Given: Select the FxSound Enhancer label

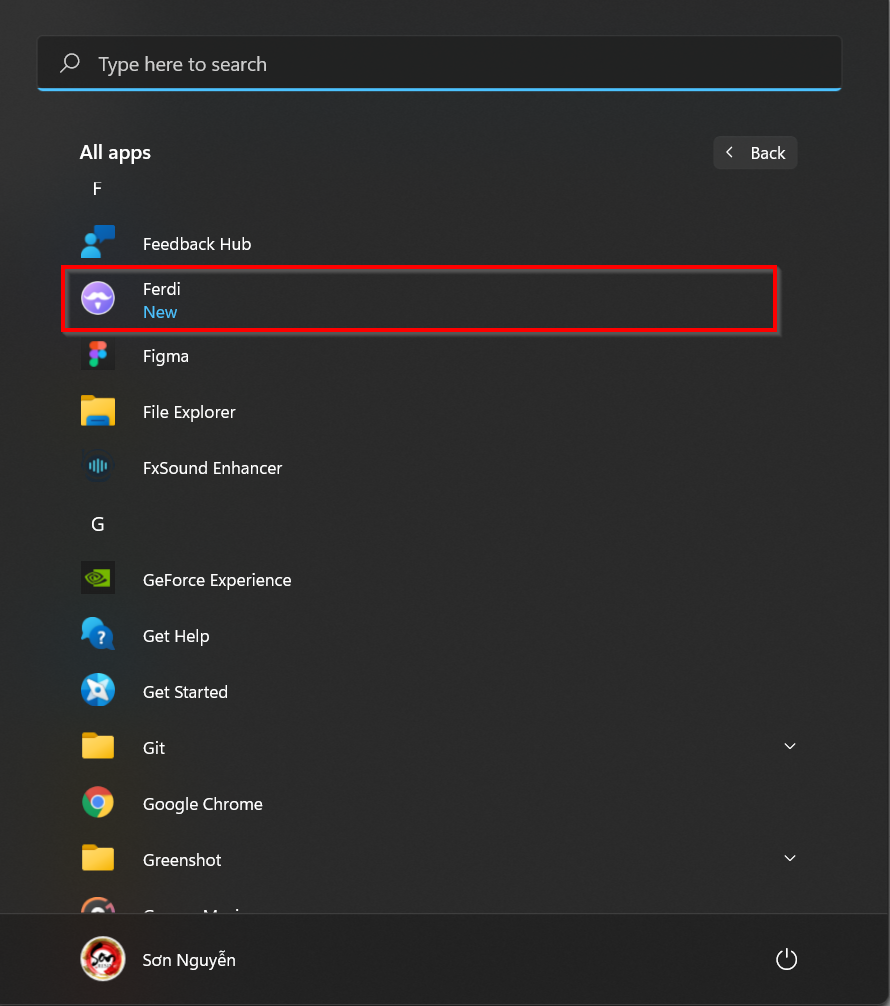Looking at the screenshot, I should pyautogui.click(x=212, y=468).
